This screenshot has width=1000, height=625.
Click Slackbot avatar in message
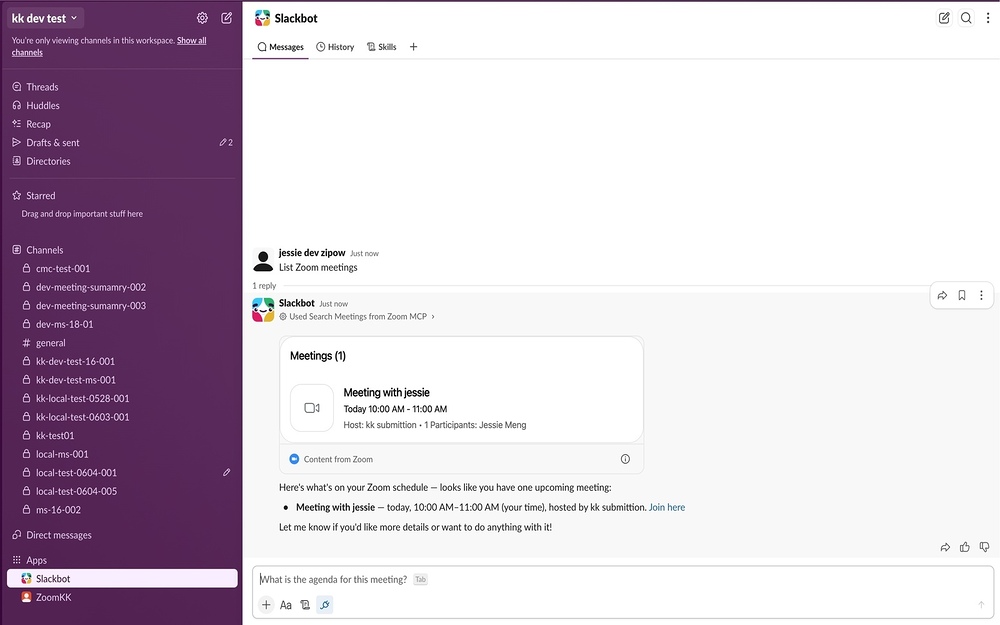[263, 310]
